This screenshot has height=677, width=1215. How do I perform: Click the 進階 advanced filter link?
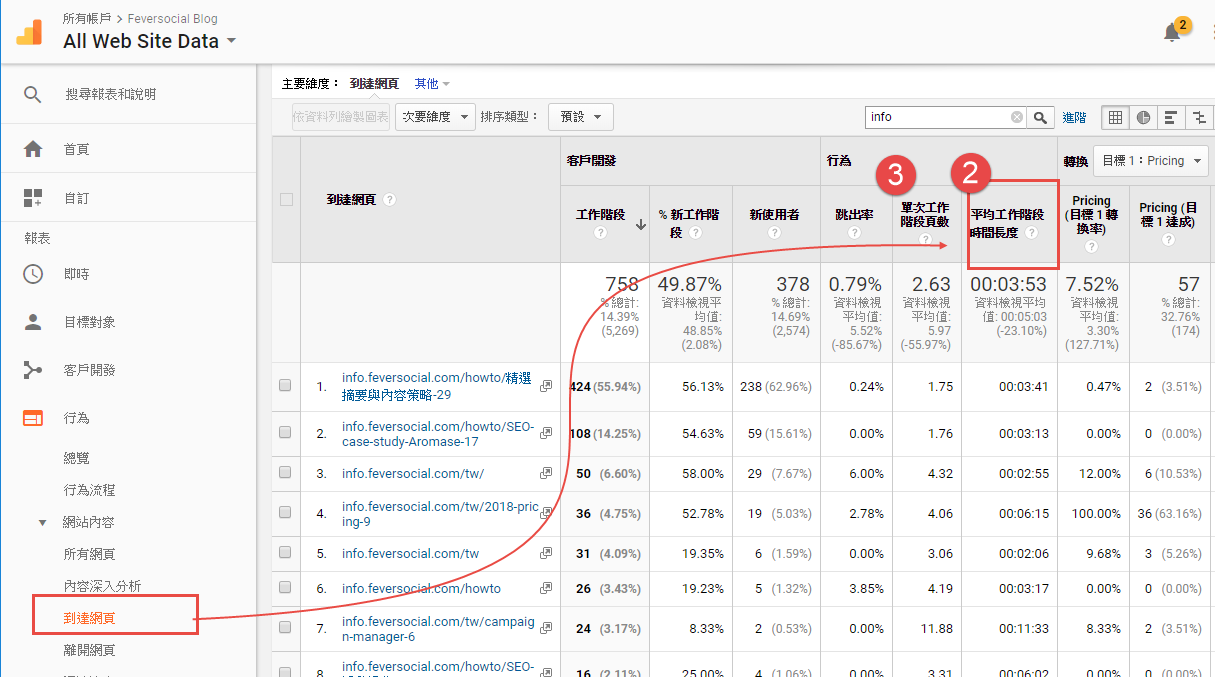click(x=1074, y=117)
